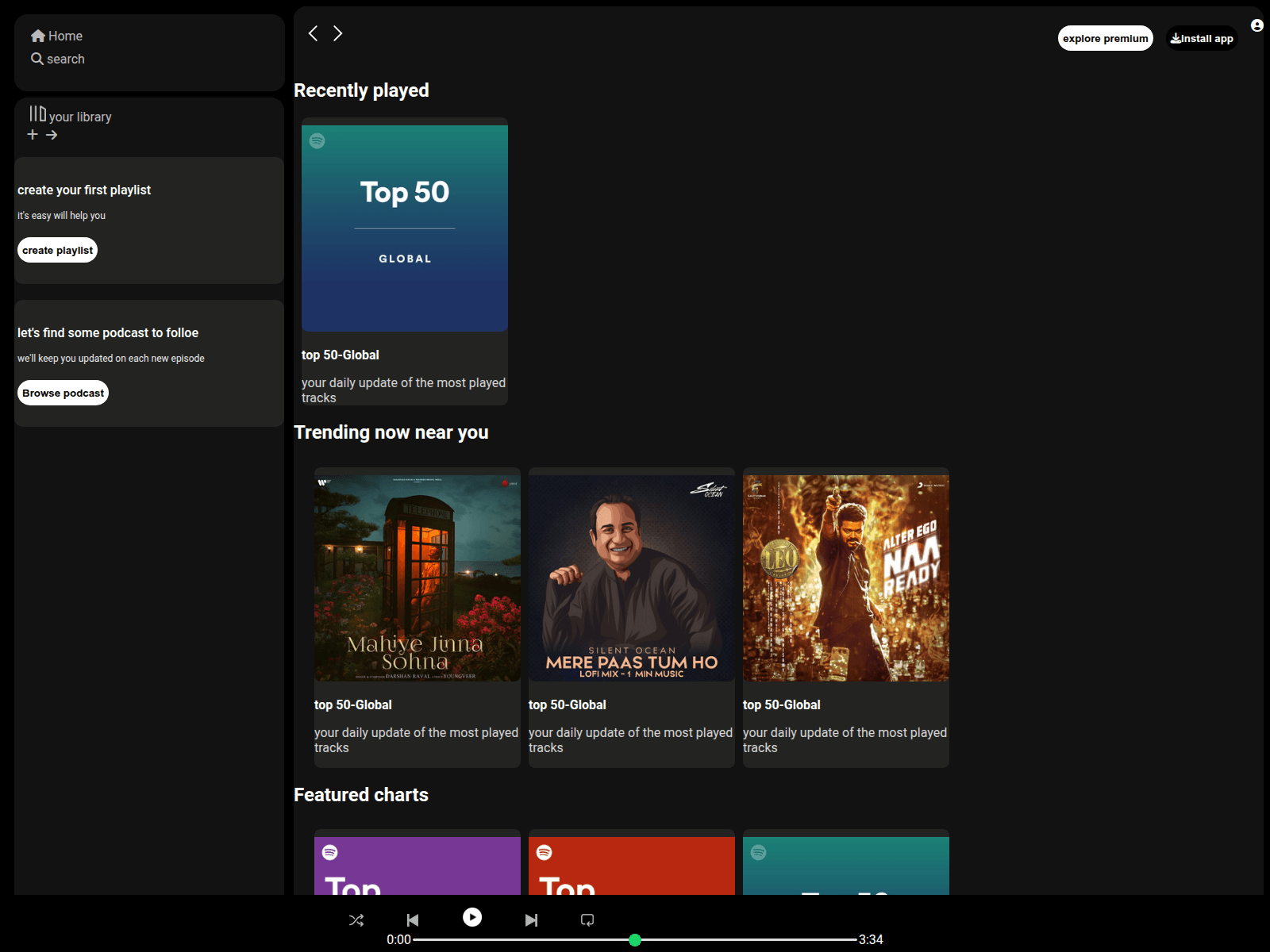Skip to the previous track
Image resolution: width=1270 pixels, height=952 pixels.
[x=413, y=920]
